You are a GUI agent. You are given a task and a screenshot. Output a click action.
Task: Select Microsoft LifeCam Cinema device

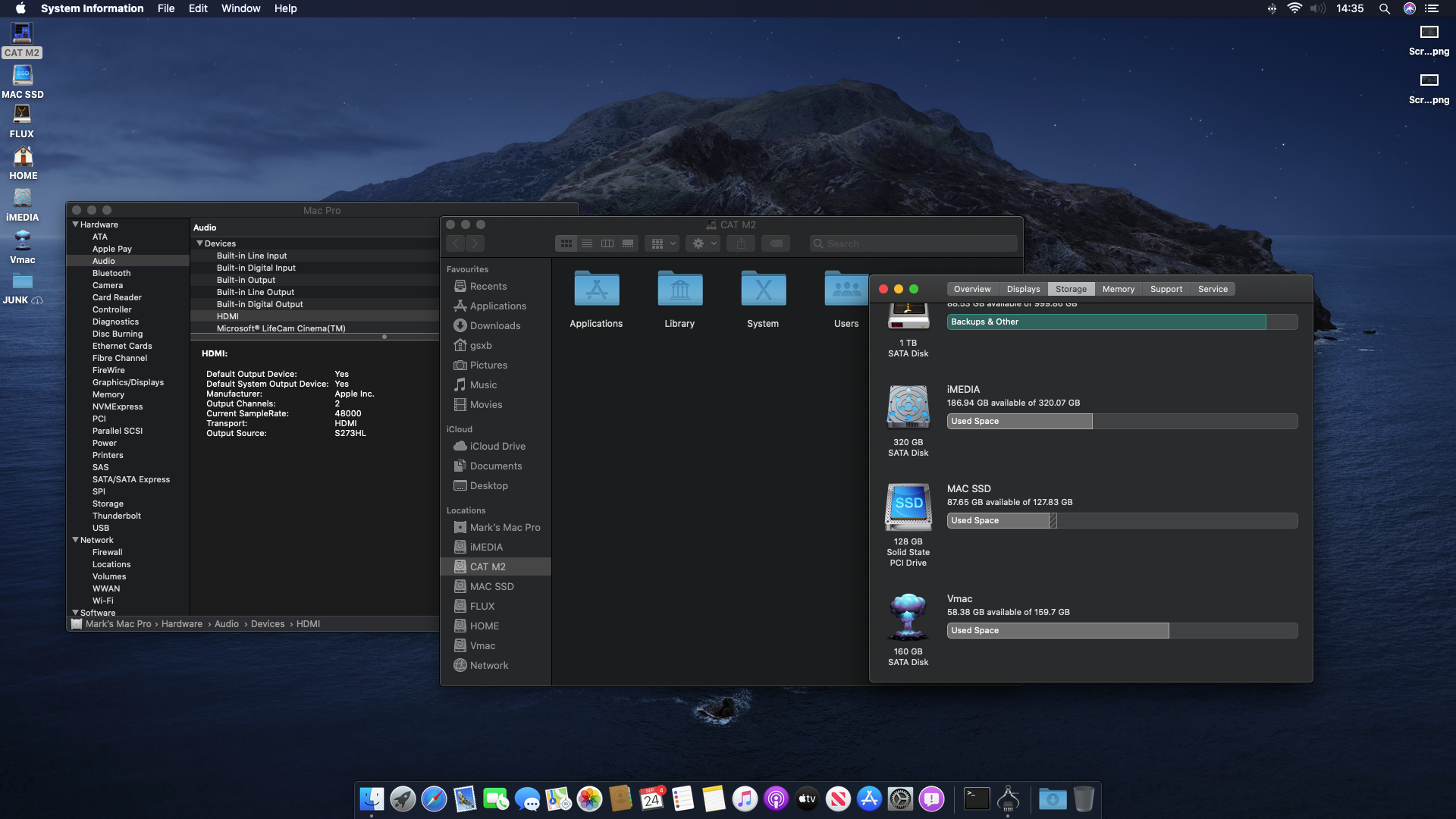point(315,328)
